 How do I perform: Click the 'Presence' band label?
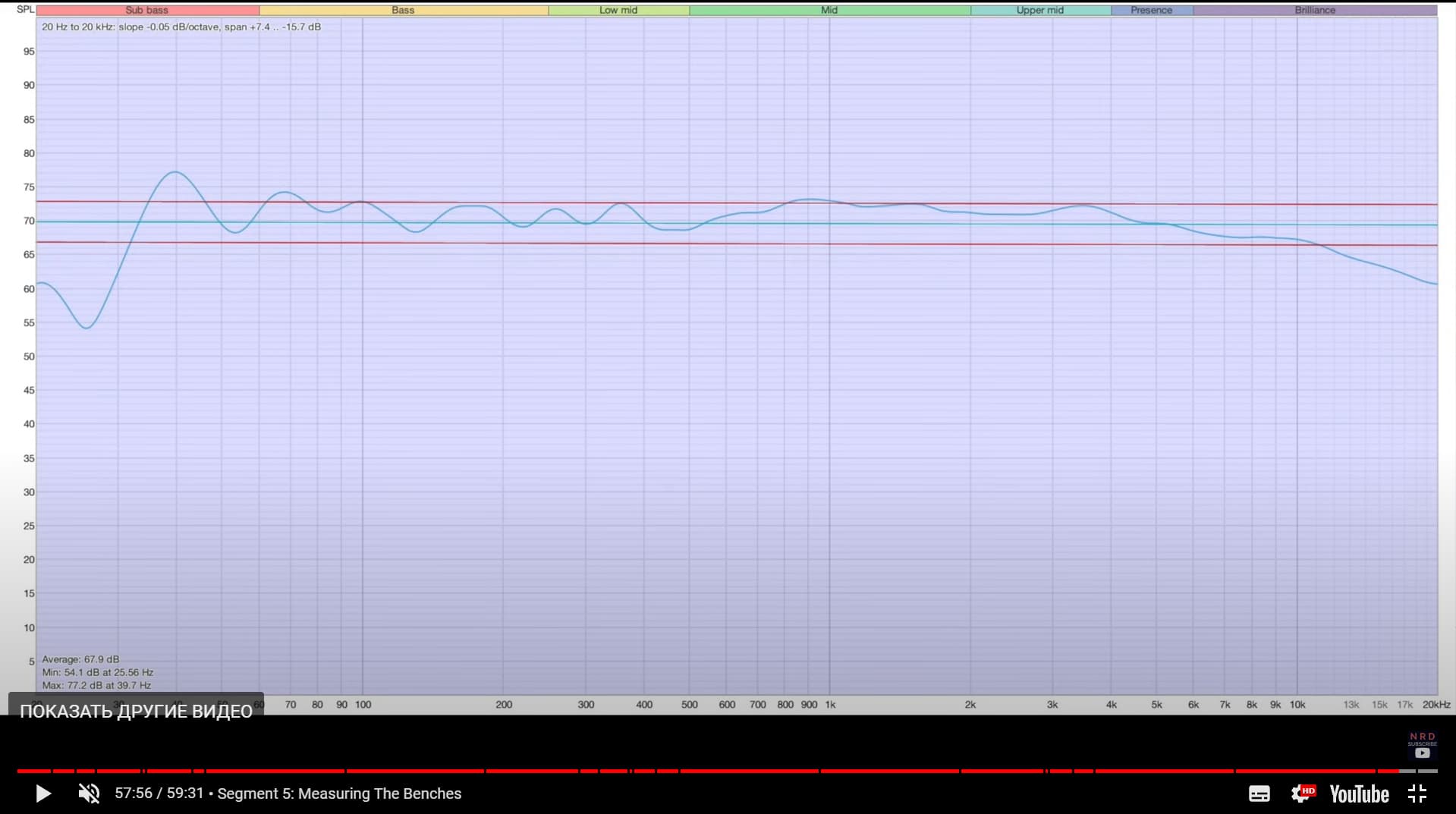[x=1151, y=11]
